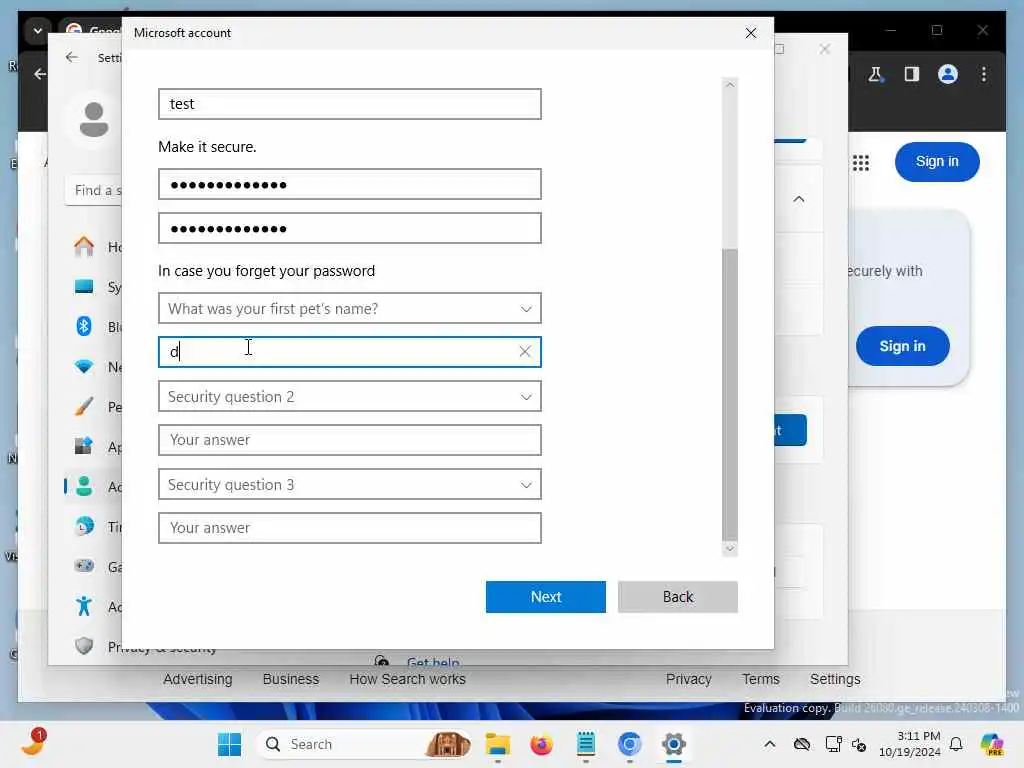
Task: Toggle Chrome side panel icon
Action: [x=911, y=74]
